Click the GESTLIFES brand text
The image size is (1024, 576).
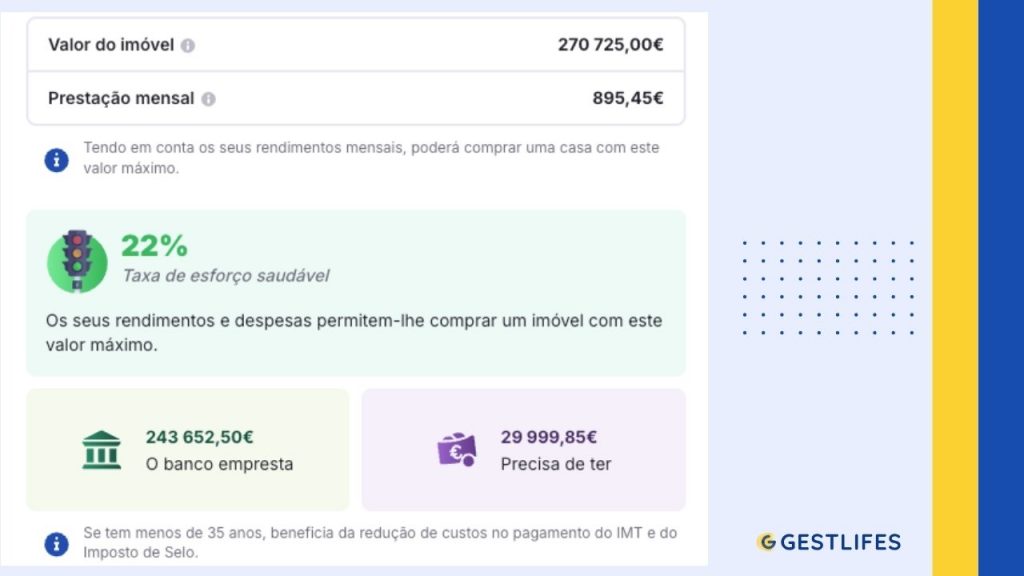[840, 542]
